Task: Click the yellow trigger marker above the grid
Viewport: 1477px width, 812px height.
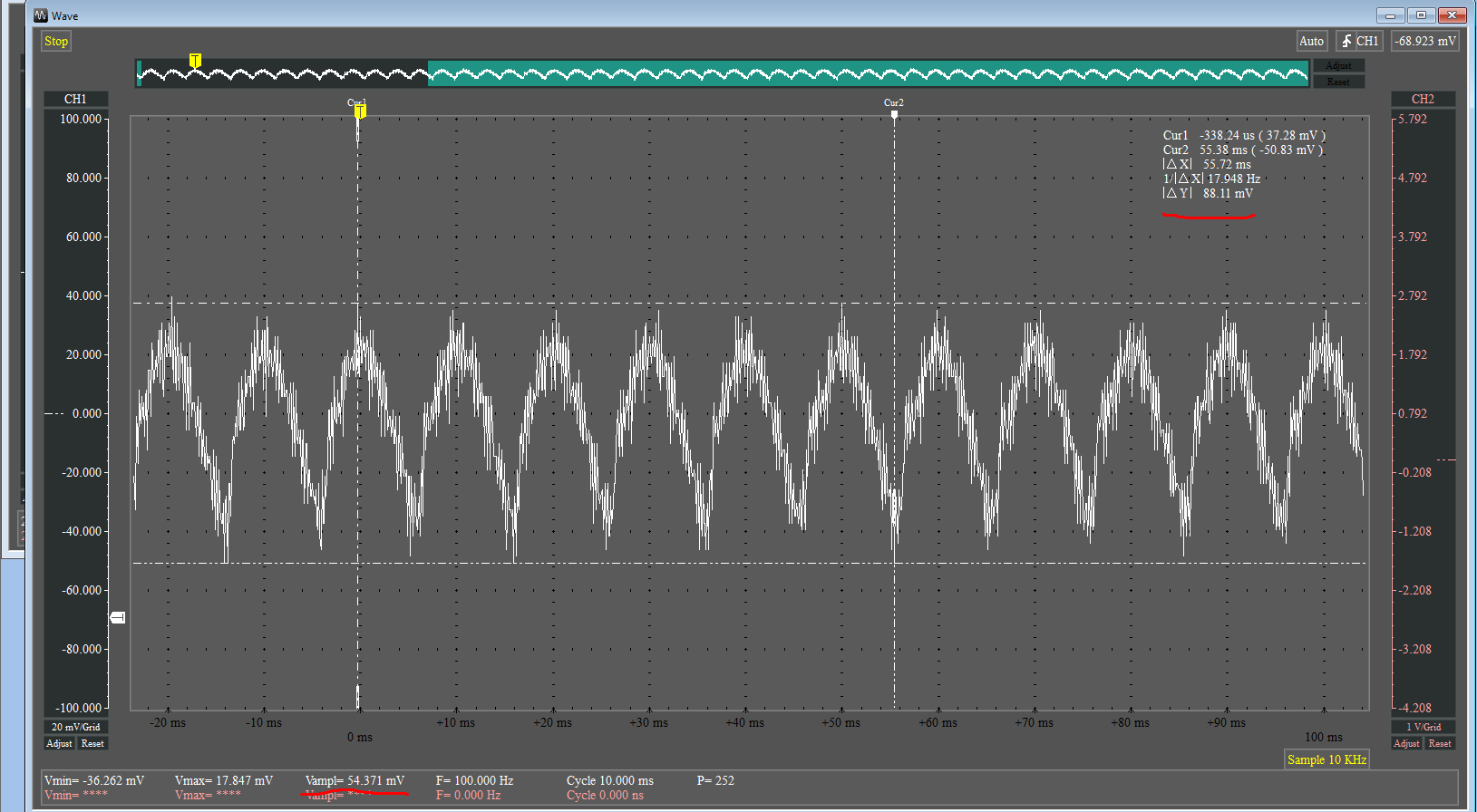Action: pyautogui.click(x=360, y=111)
